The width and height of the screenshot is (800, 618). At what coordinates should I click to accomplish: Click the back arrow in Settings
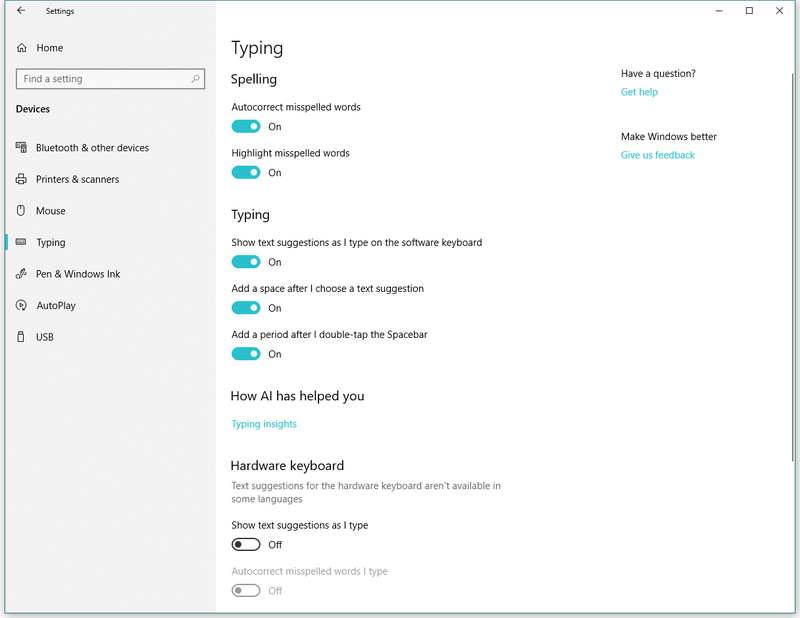tap(21, 10)
